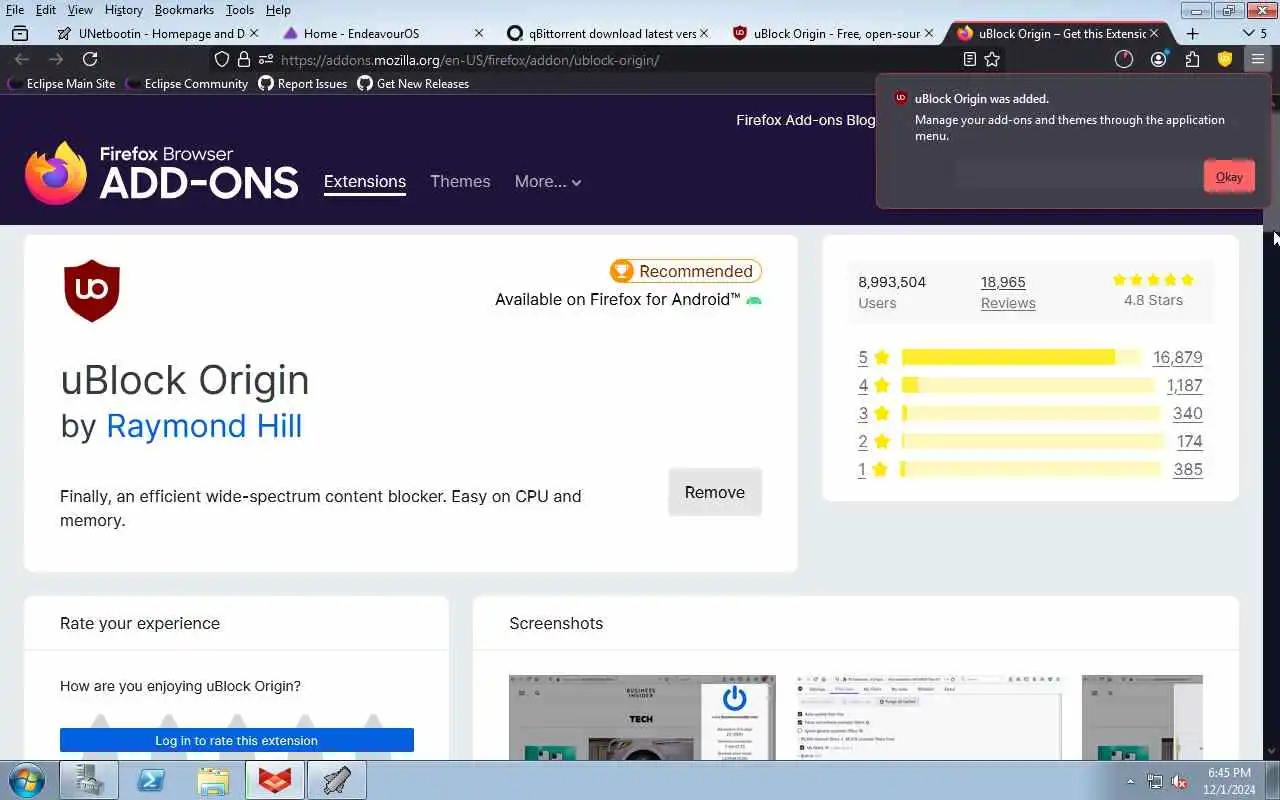Open the Tools menu

pyautogui.click(x=240, y=10)
